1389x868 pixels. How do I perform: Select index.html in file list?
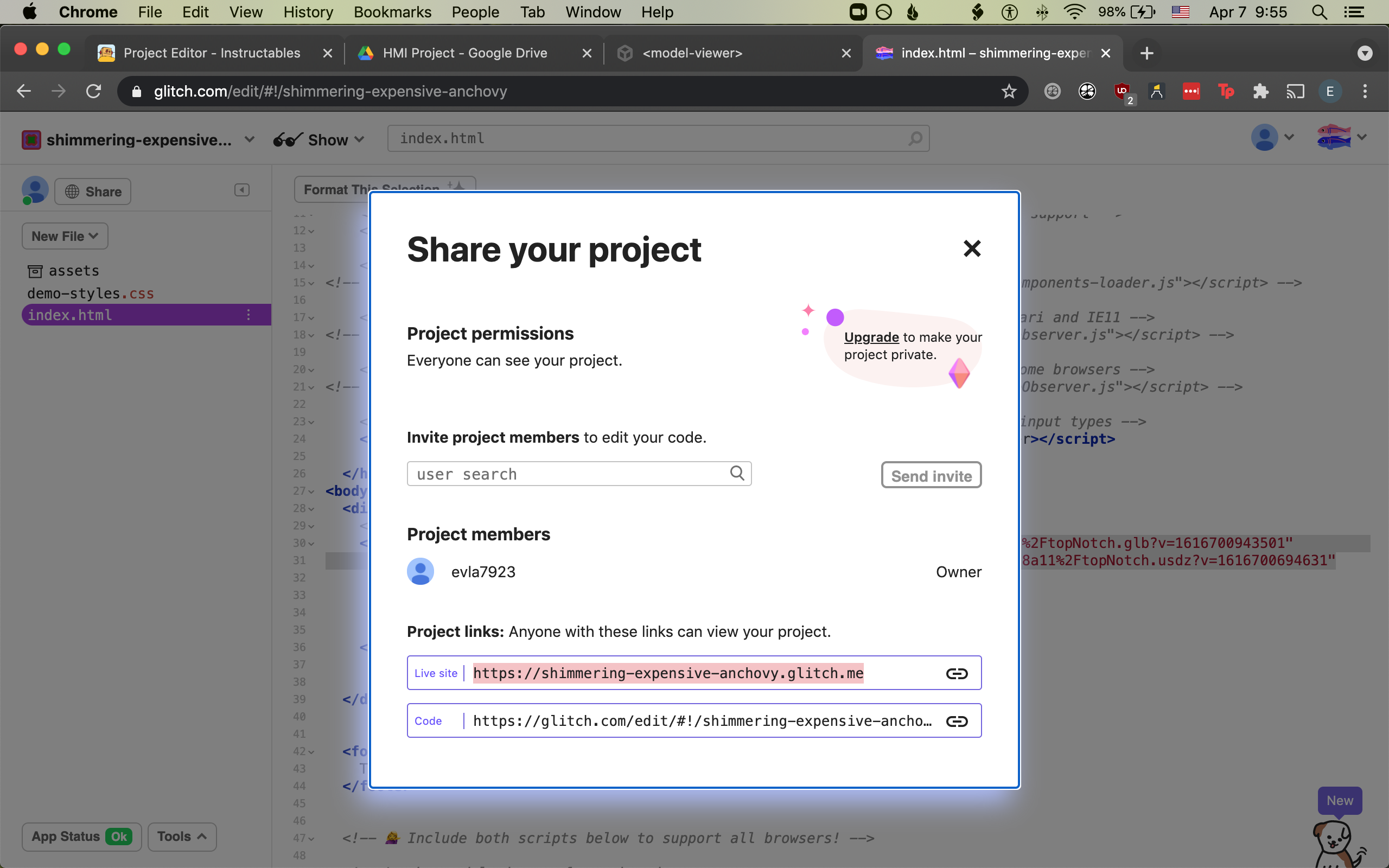pos(146,315)
